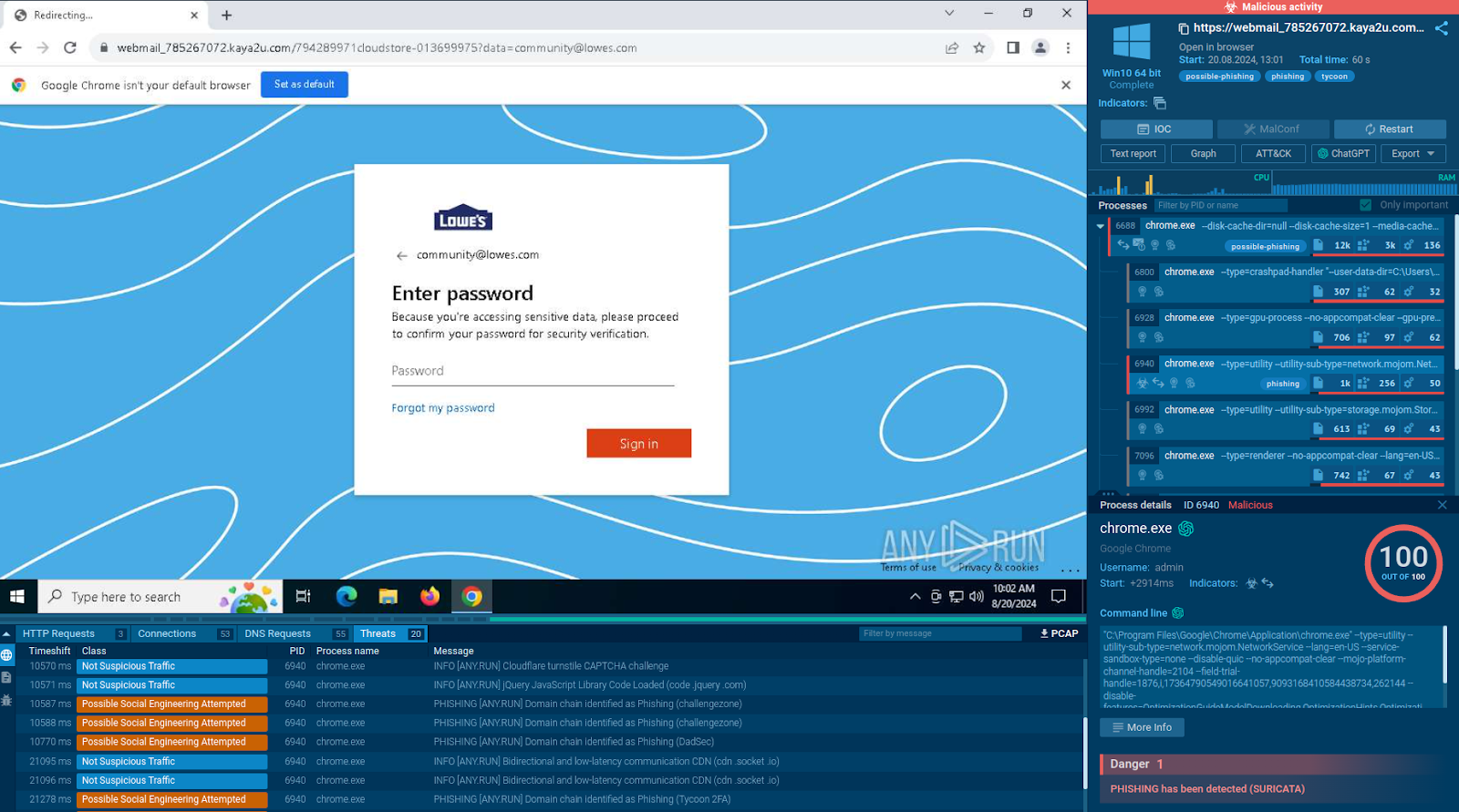The image size is (1459, 812).
Task: Download the PCAP file
Action: pyautogui.click(x=1059, y=633)
